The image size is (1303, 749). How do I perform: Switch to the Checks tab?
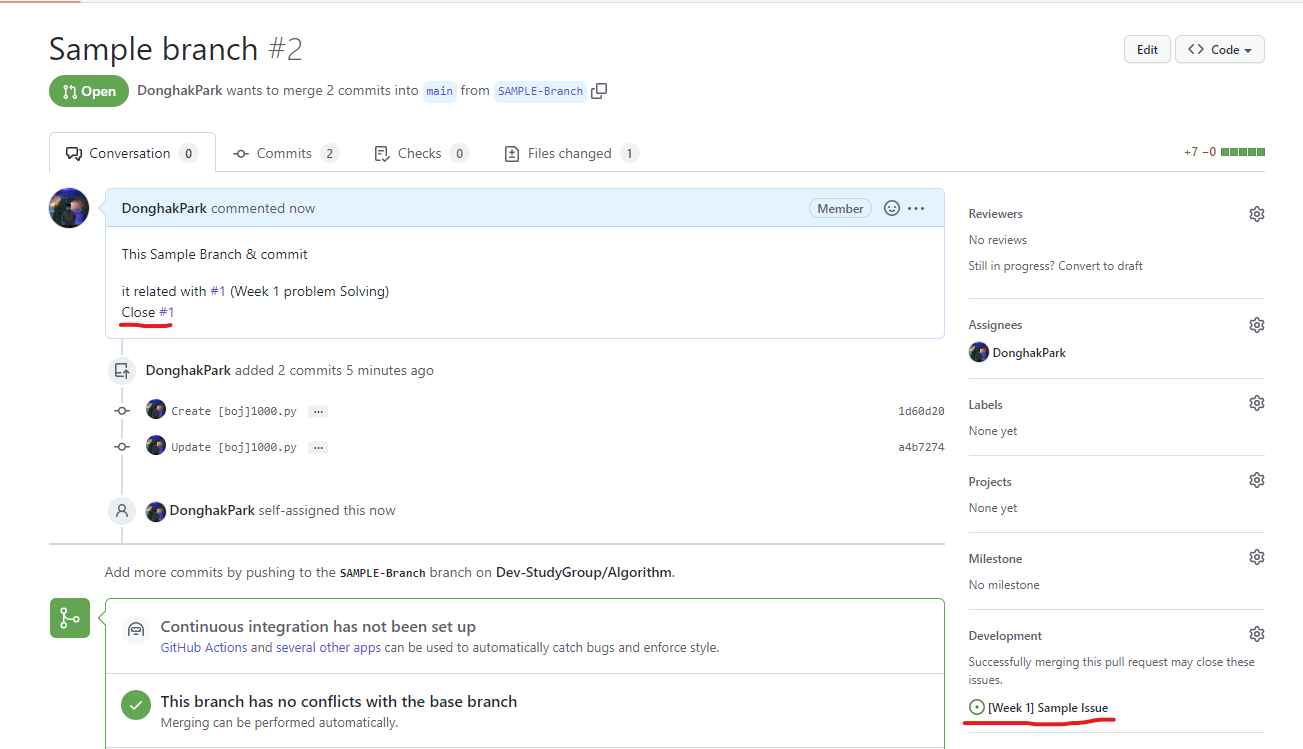(421, 153)
